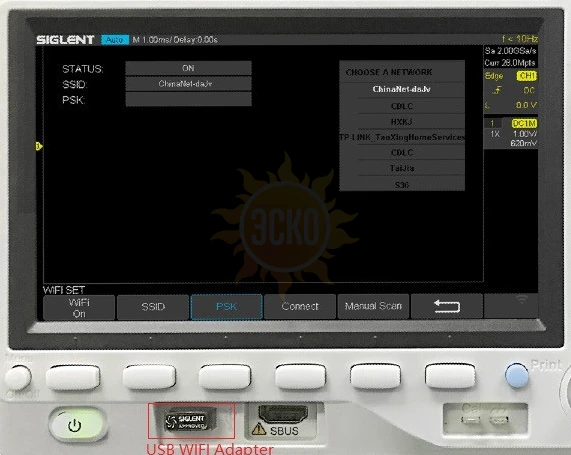Click the SBUS port connector
Screen dimensions: 571x455
(283, 413)
